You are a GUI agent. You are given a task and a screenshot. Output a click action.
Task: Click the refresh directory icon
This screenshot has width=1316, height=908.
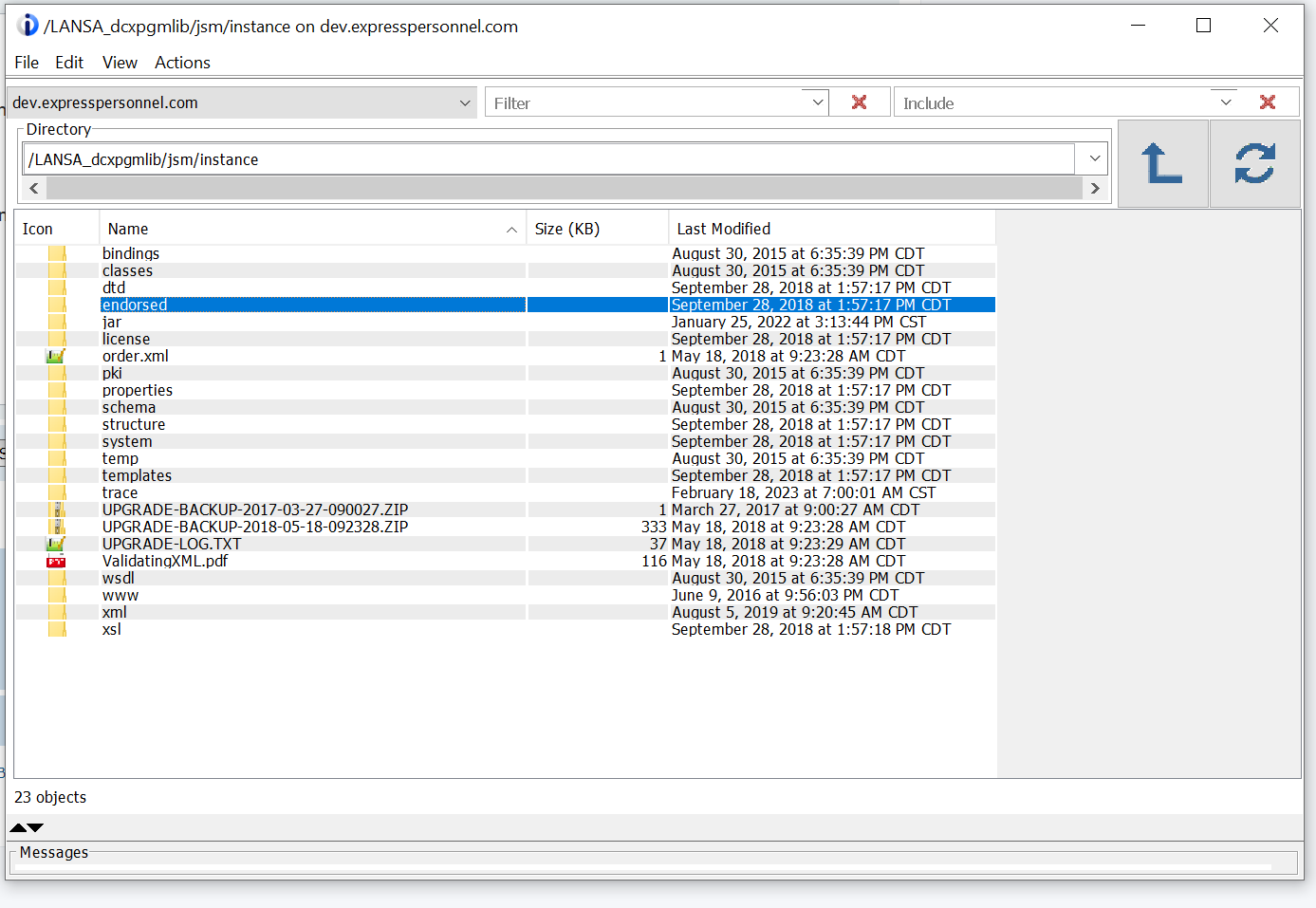1254,163
